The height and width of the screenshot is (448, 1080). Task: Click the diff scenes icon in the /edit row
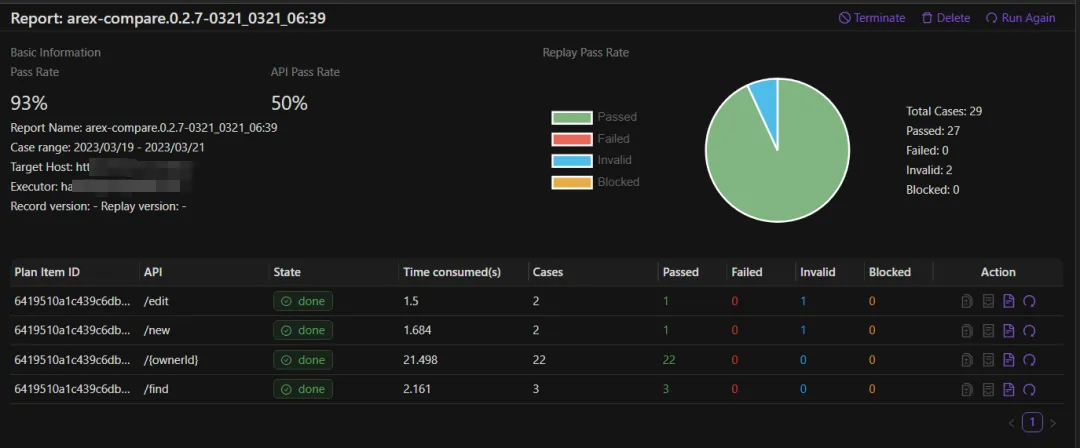point(968,301)
